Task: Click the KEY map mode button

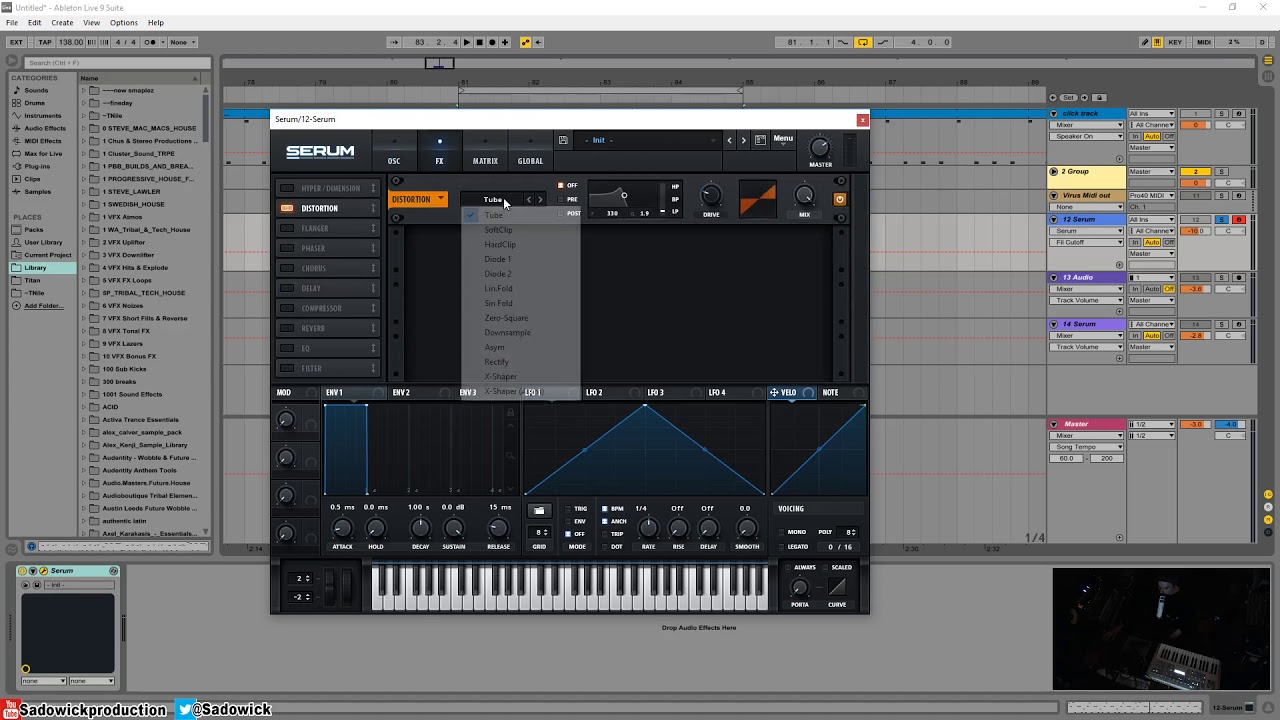Action: pos(1175,42)
